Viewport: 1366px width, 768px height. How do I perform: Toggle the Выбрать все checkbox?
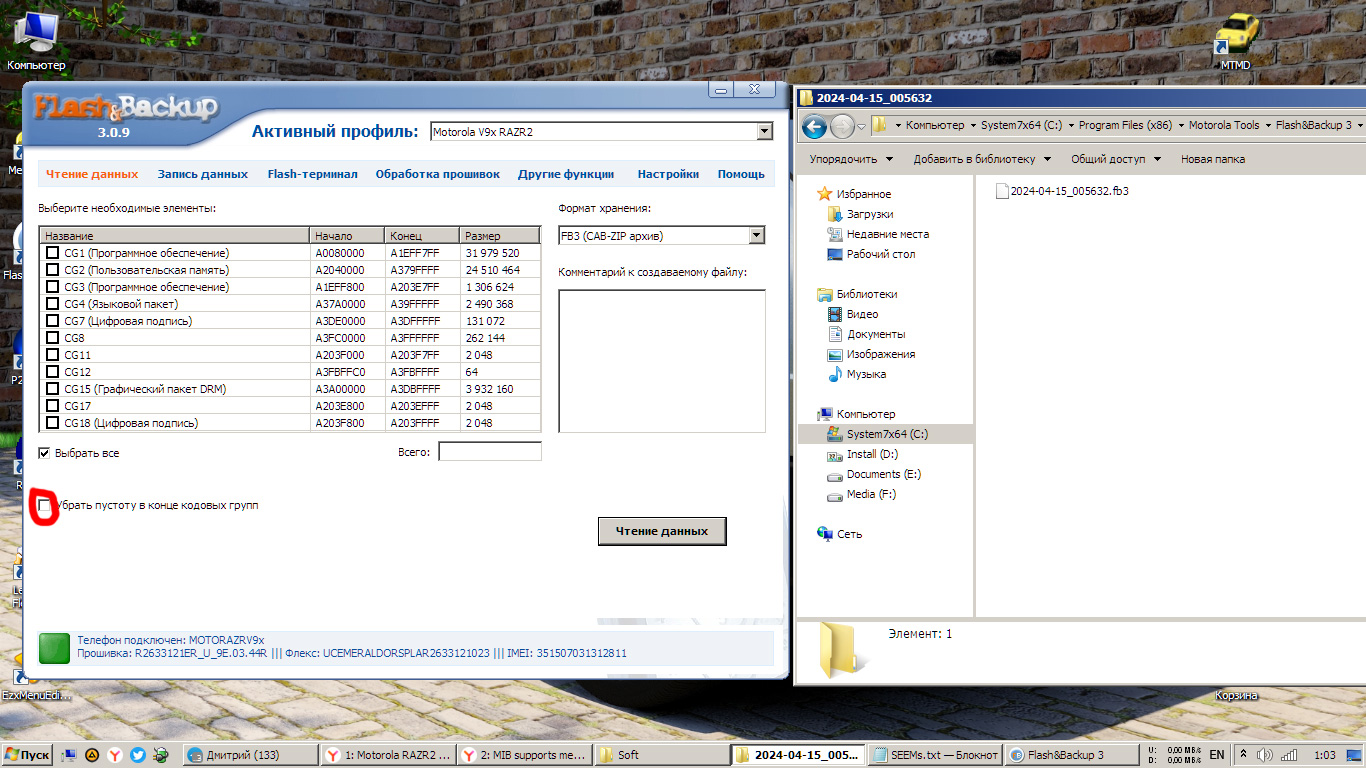point(44,453)
